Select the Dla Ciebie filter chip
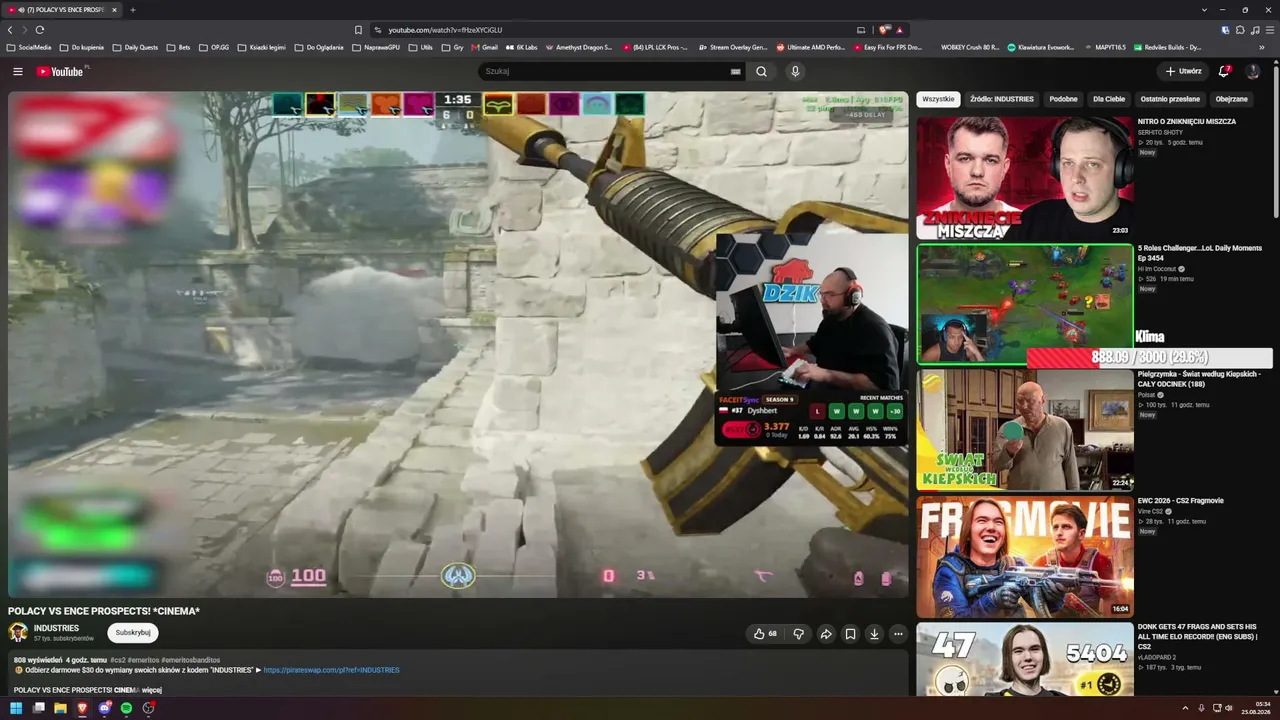 pos(1109,99)
